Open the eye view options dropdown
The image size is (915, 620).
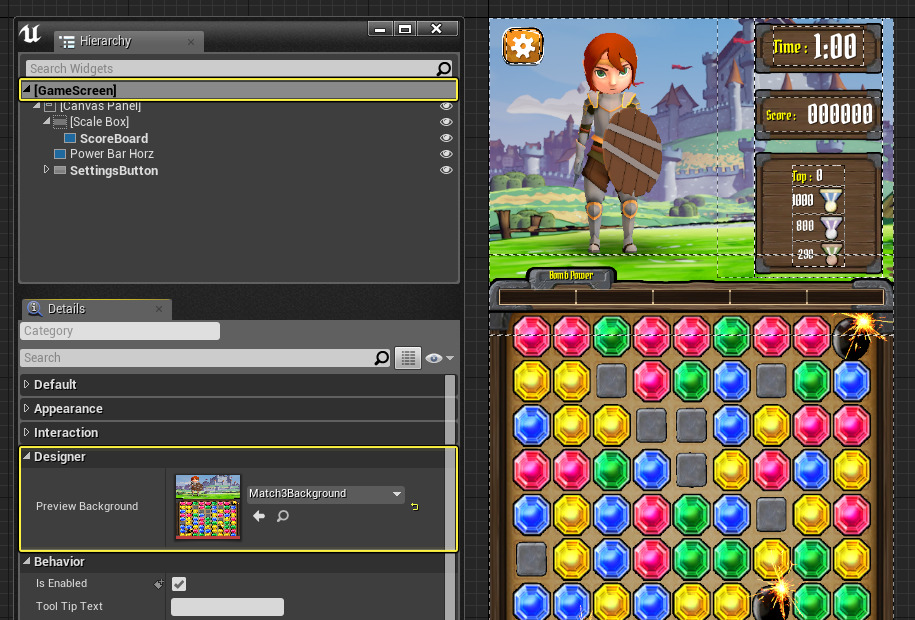[x=439, y=358]
